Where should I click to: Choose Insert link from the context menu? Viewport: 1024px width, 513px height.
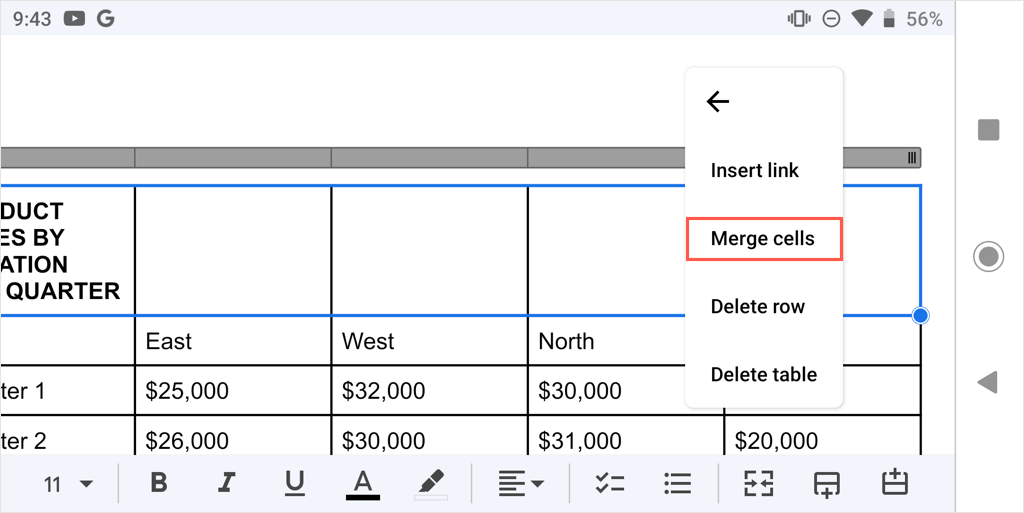(x=755, y=170)
